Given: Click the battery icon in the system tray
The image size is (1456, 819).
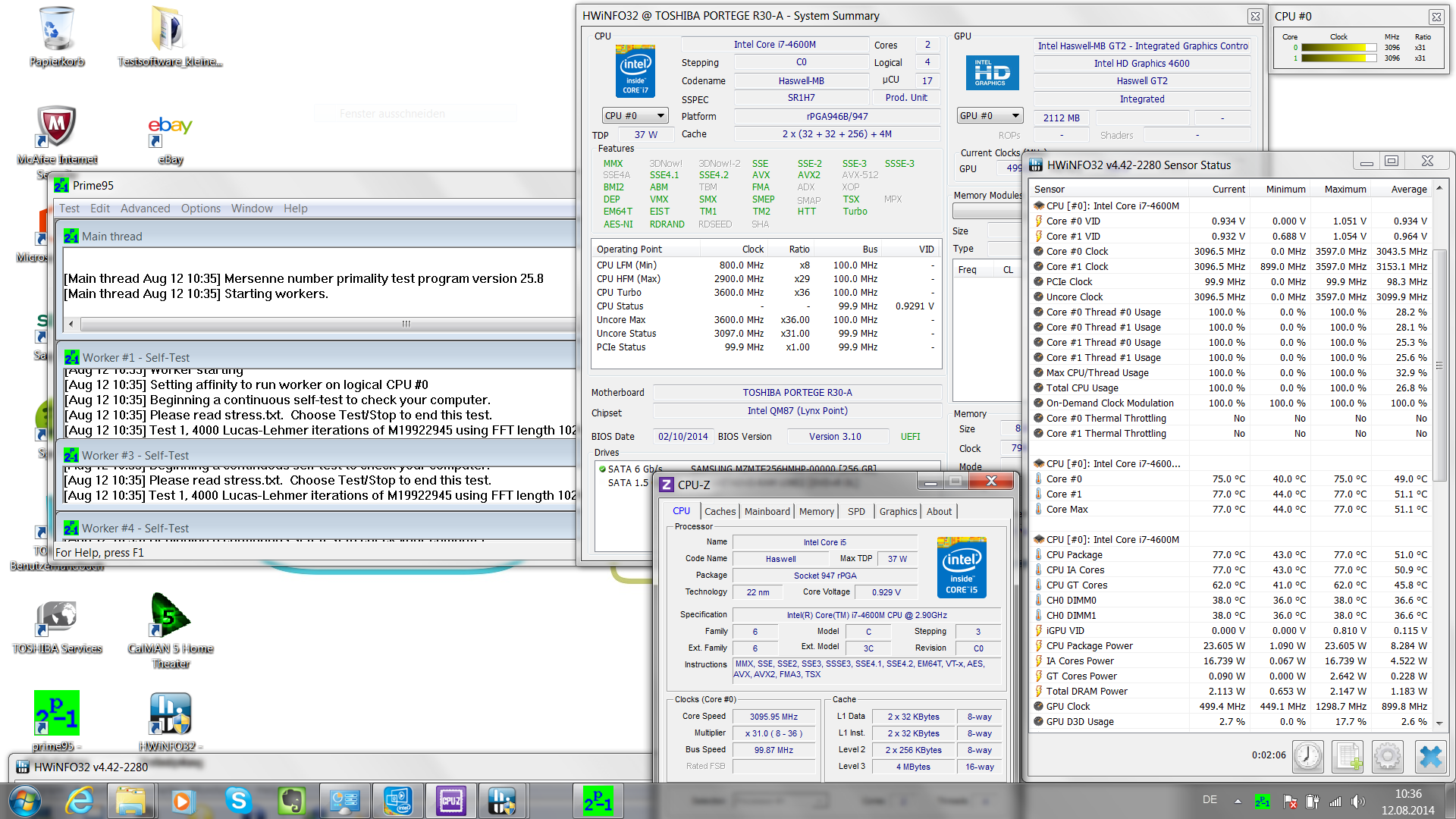Looking at the screenshot, I should (1312, 802).
